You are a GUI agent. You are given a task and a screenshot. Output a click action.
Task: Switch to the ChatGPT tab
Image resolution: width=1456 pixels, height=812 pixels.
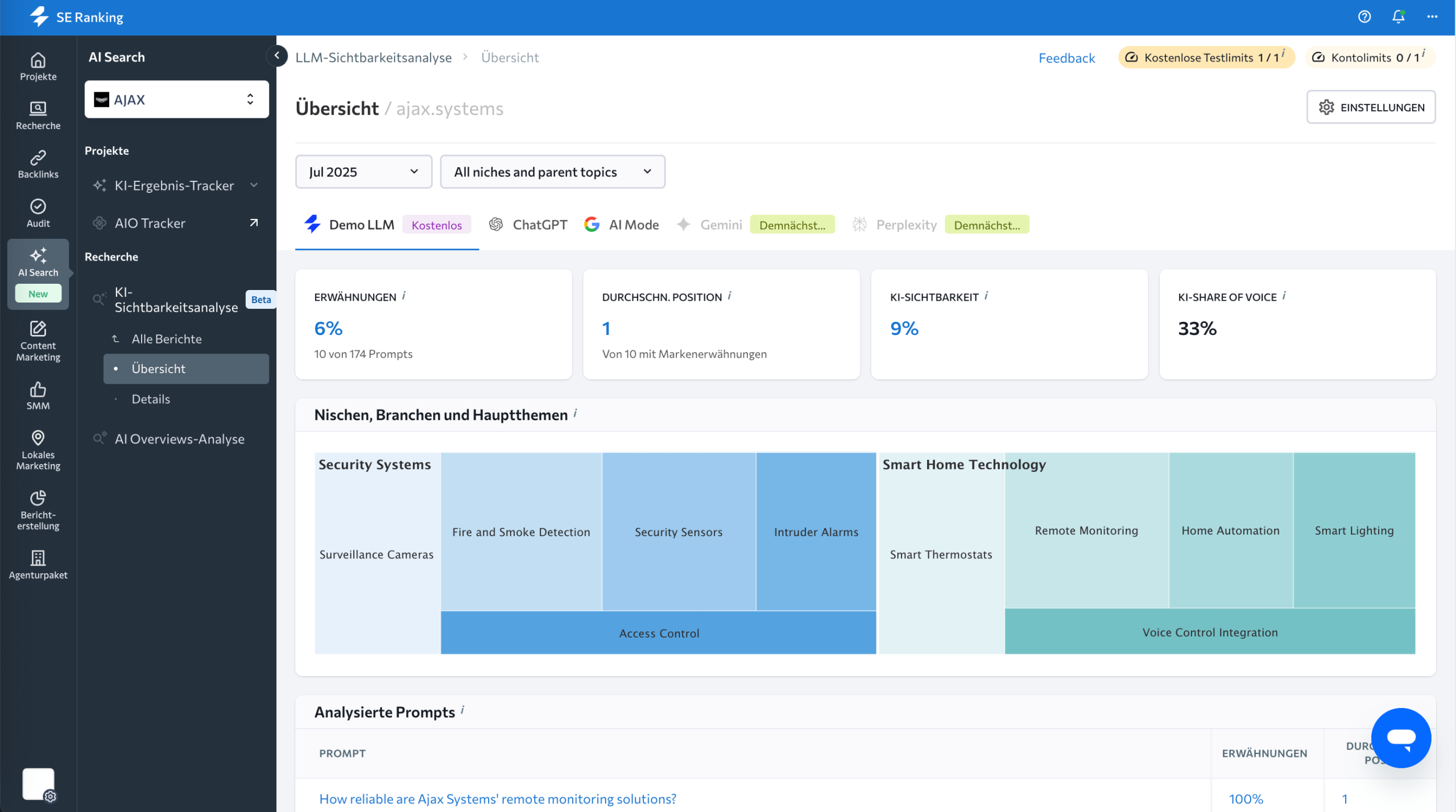(528, 225)
